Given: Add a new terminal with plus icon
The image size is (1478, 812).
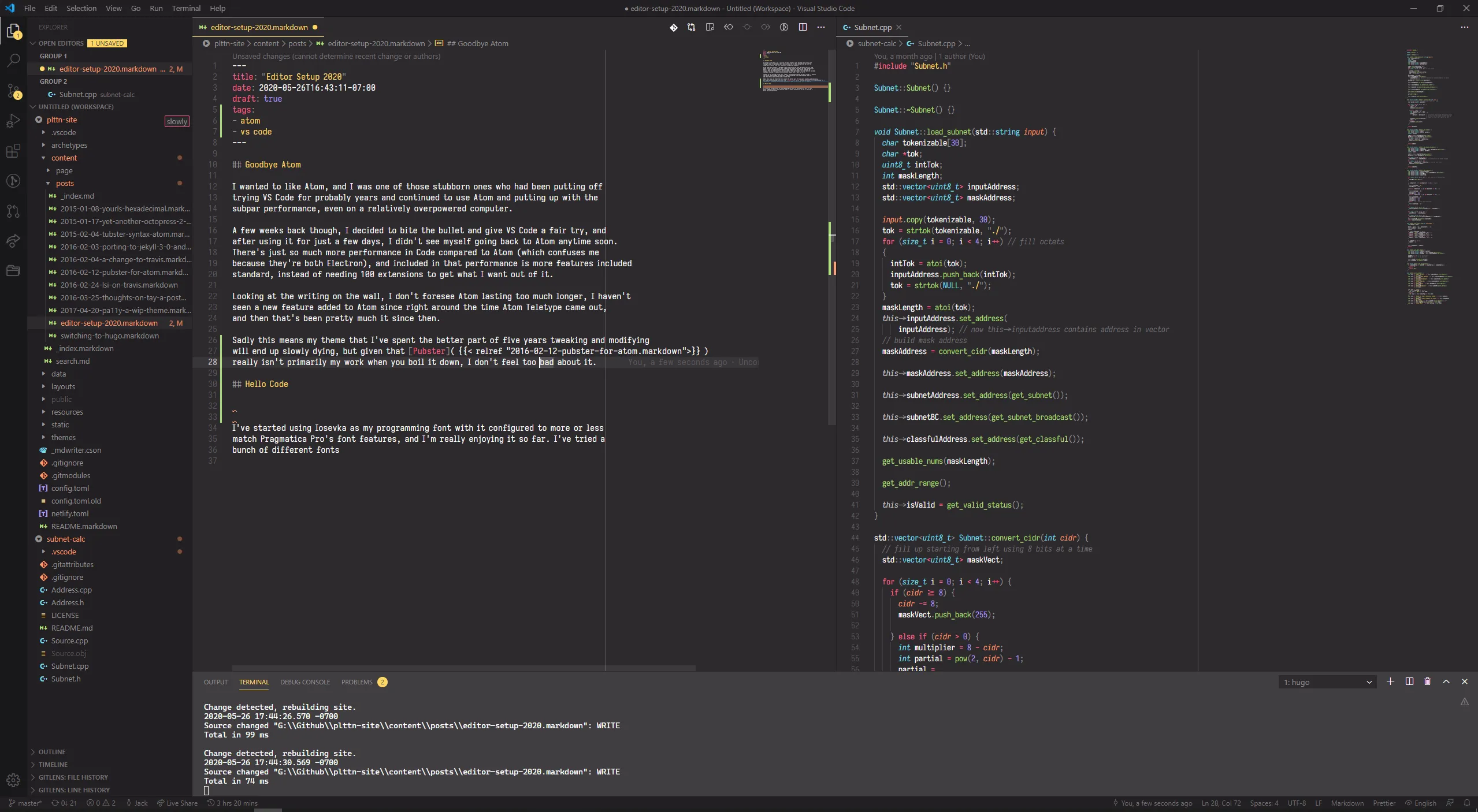Looking at the screenshot, I should pos(1391,681).
